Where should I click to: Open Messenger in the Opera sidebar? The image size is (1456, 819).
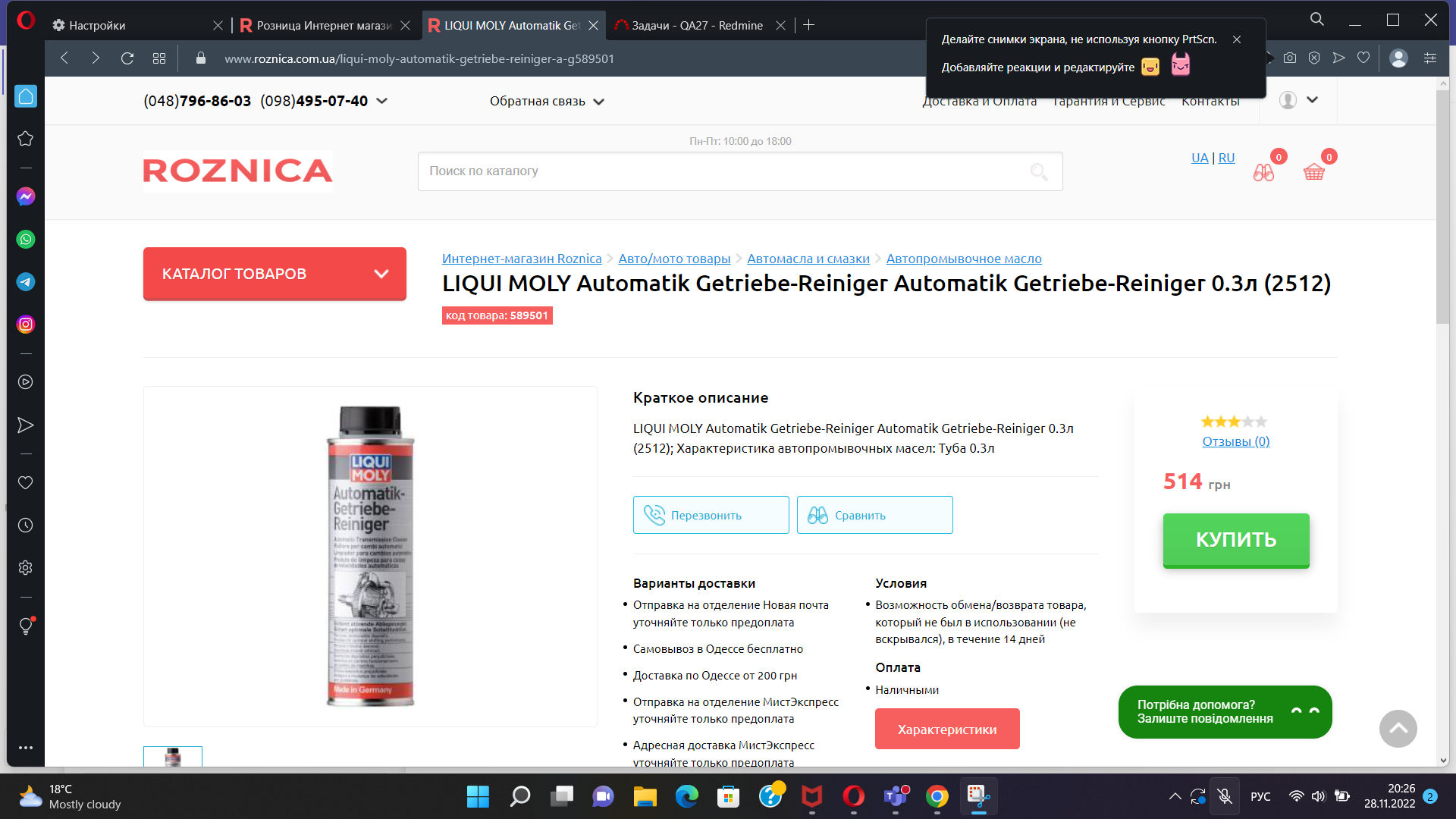coord(26,197)
